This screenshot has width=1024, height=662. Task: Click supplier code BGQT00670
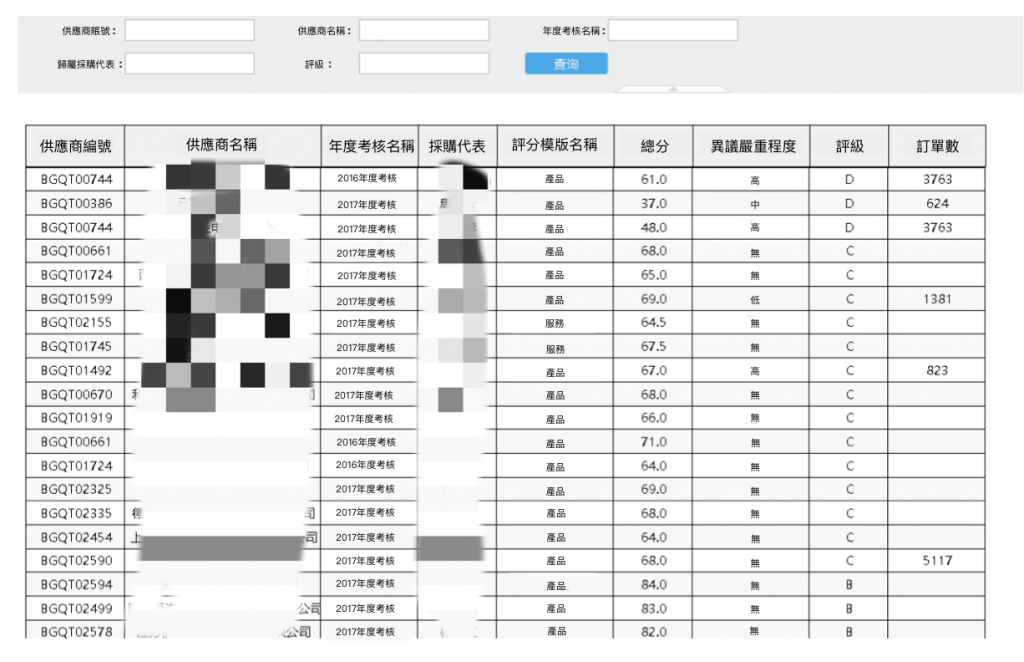tap(76, 395)
